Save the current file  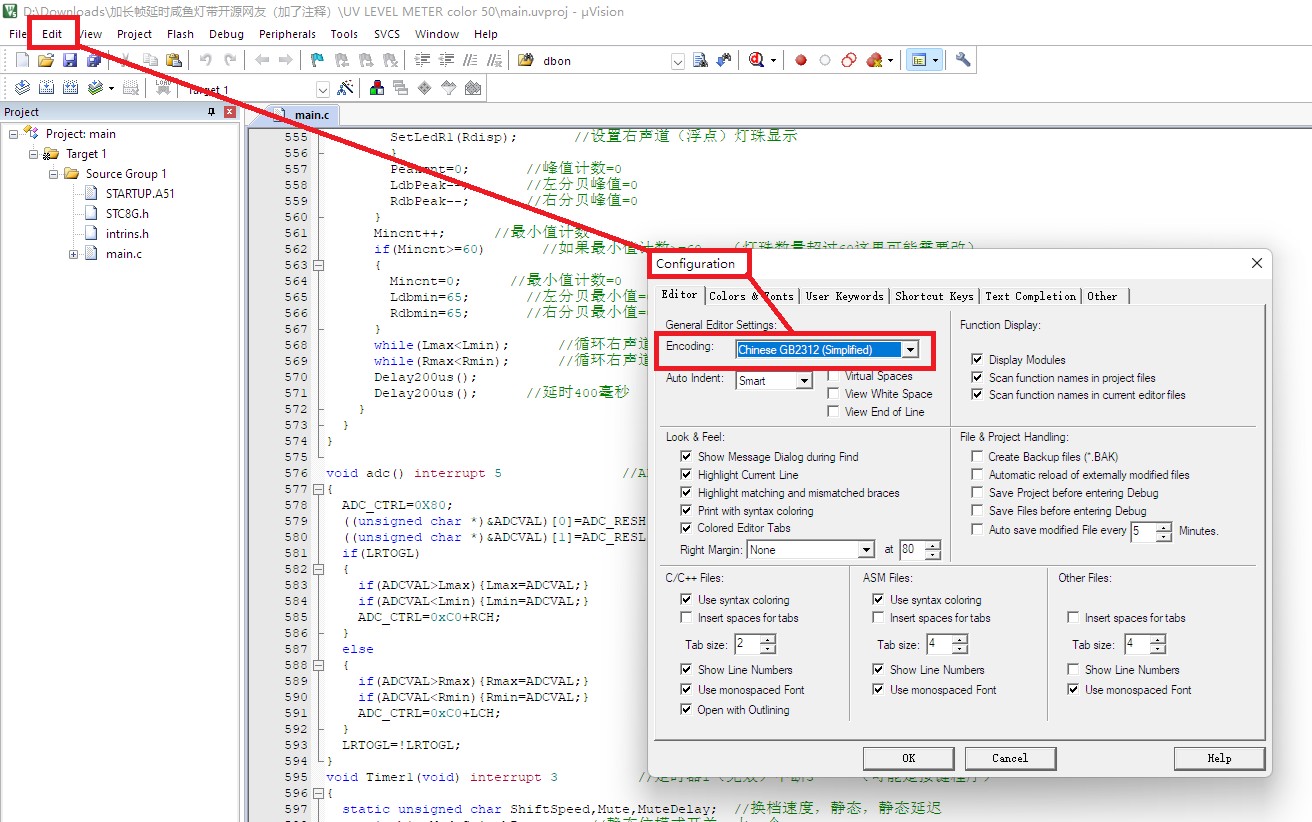tap(70, 60)
